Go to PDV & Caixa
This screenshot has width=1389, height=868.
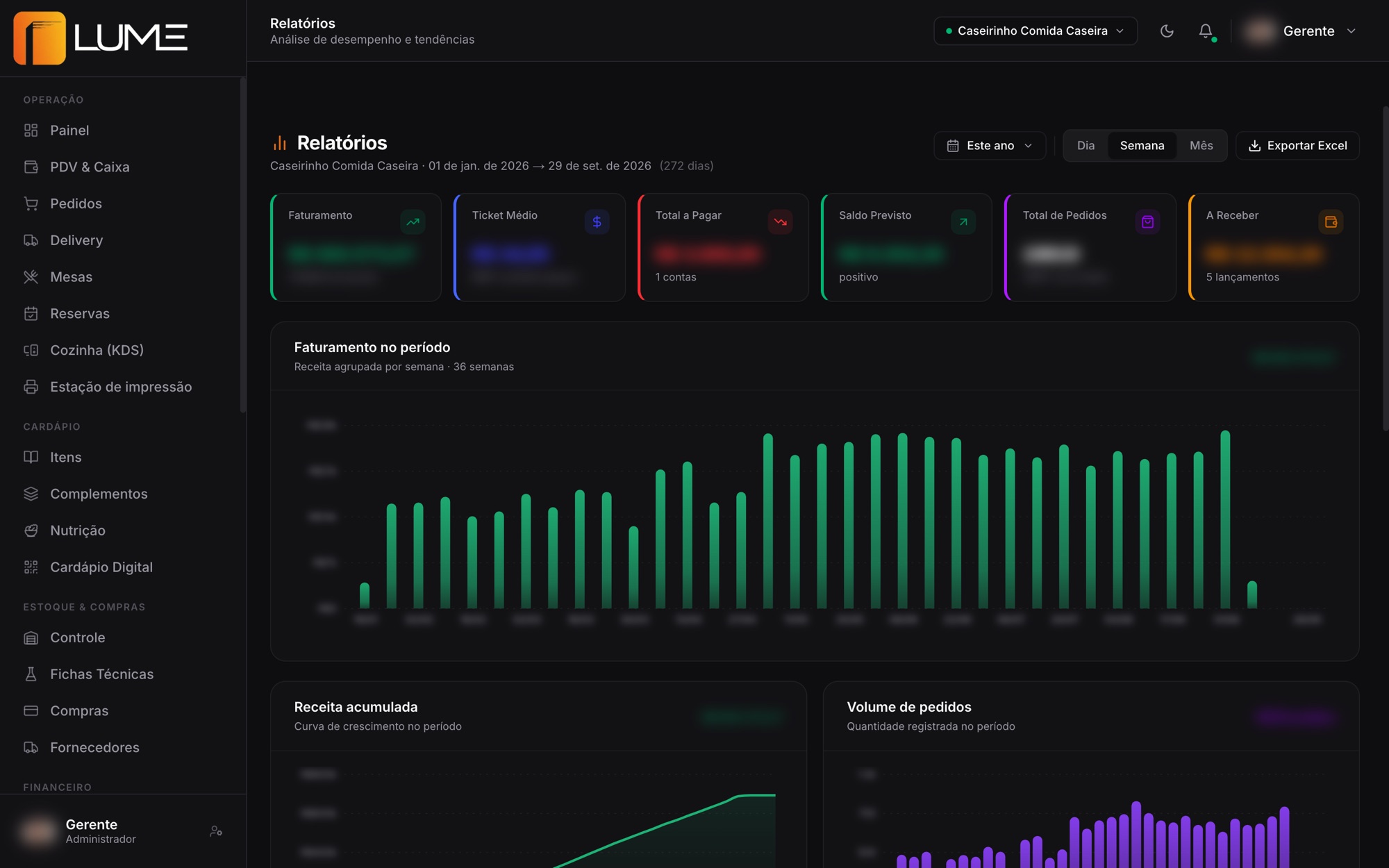90,167
